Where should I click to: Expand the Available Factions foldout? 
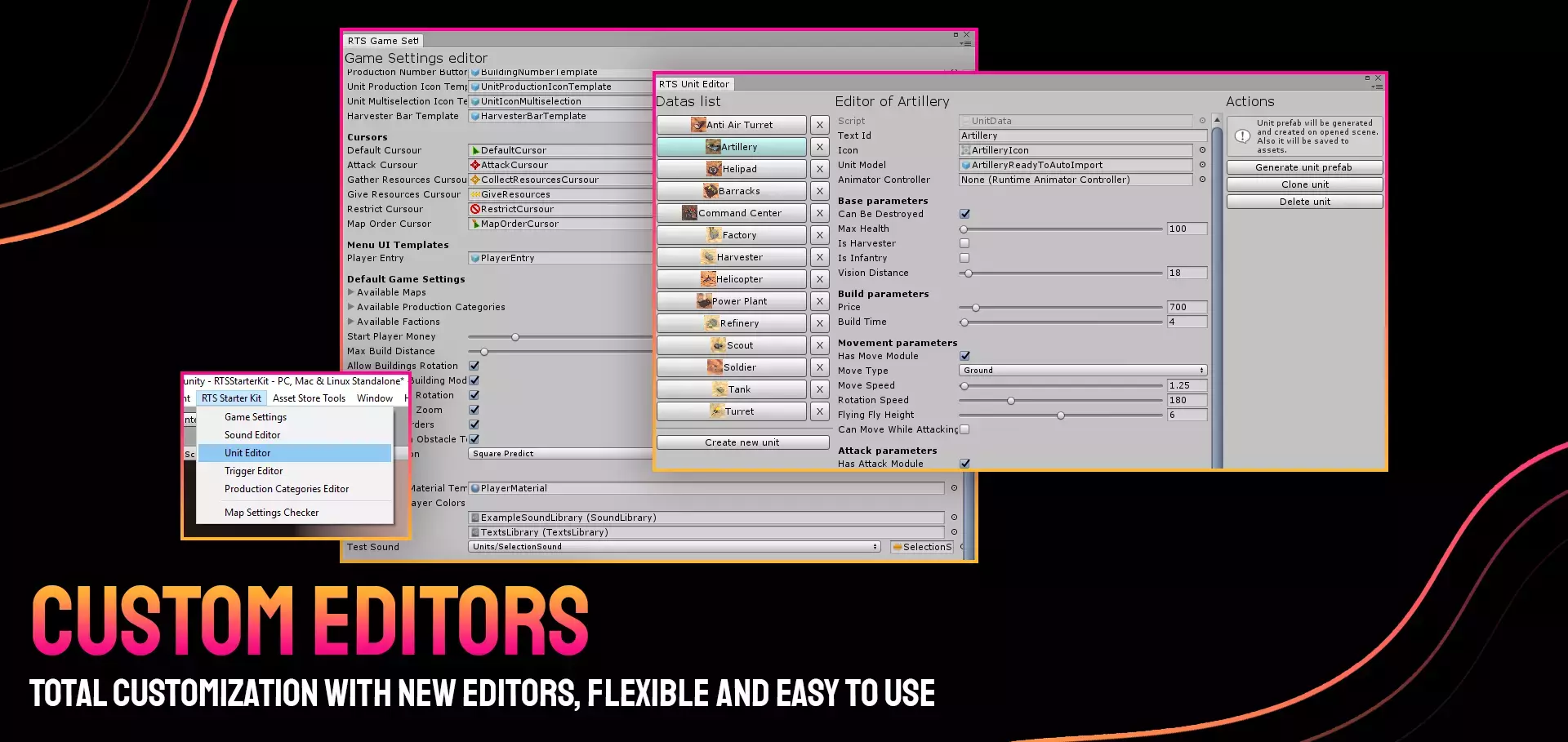pos(351,322)
